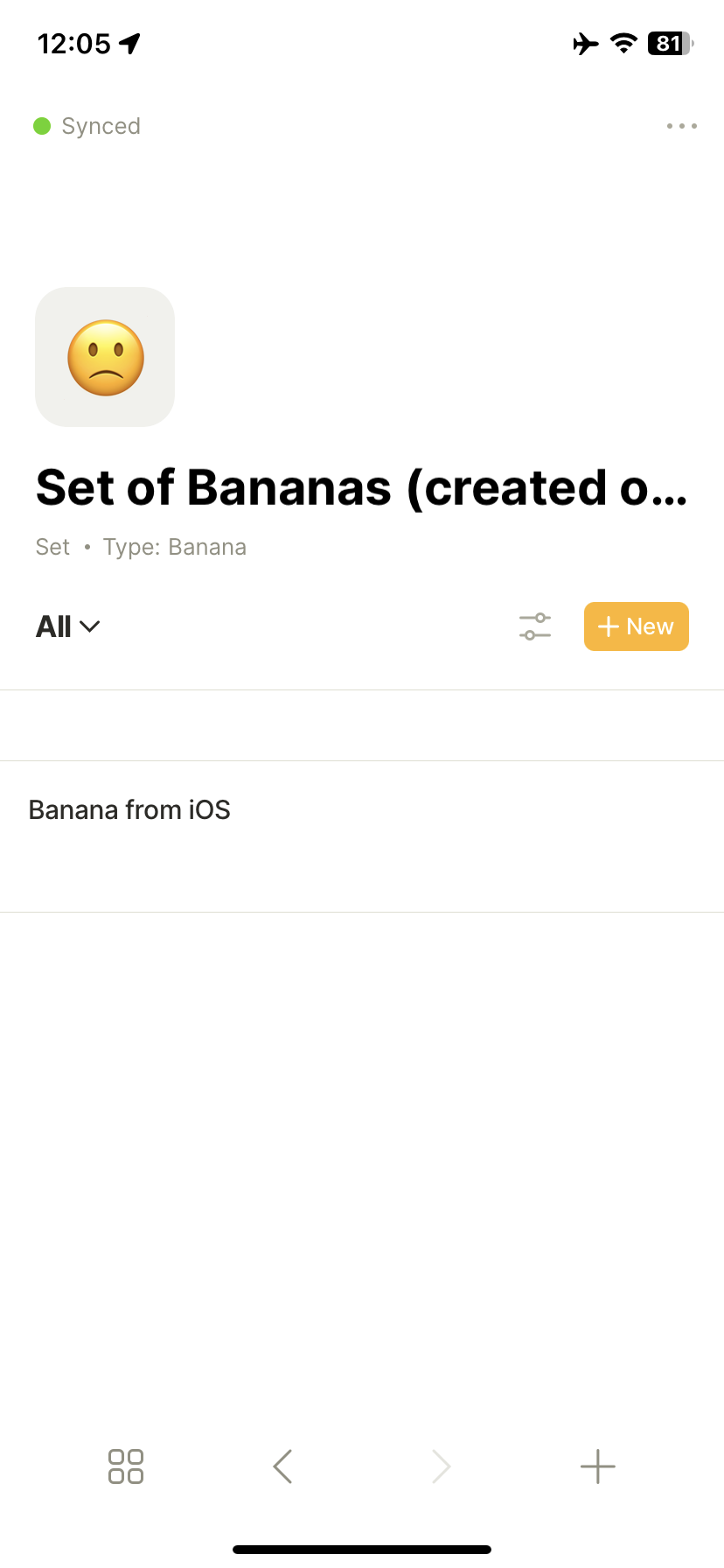Open the filter and sort options icon

[534, 626]
